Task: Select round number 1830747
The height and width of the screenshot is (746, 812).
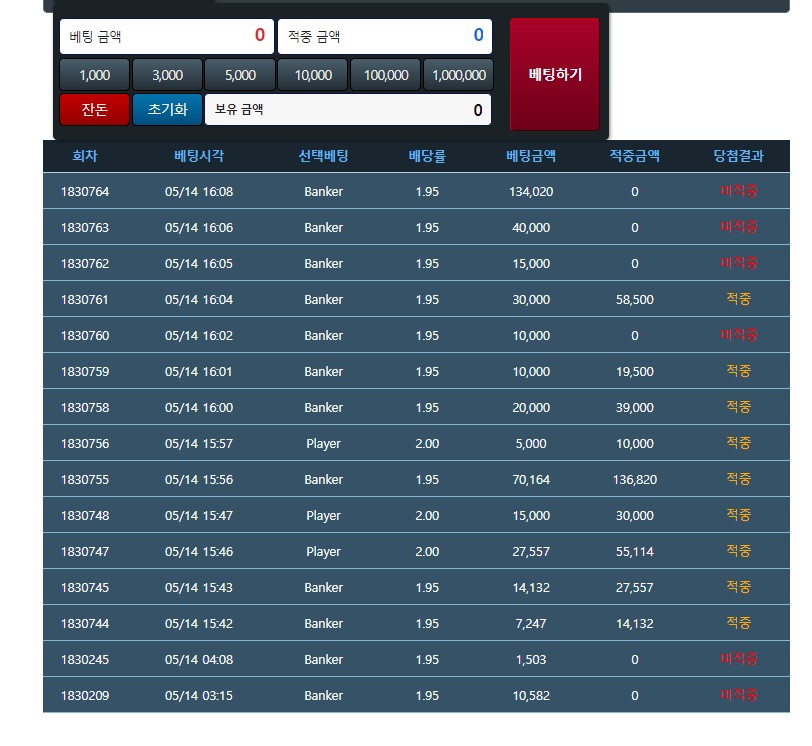Action: [x=85, y=551]
